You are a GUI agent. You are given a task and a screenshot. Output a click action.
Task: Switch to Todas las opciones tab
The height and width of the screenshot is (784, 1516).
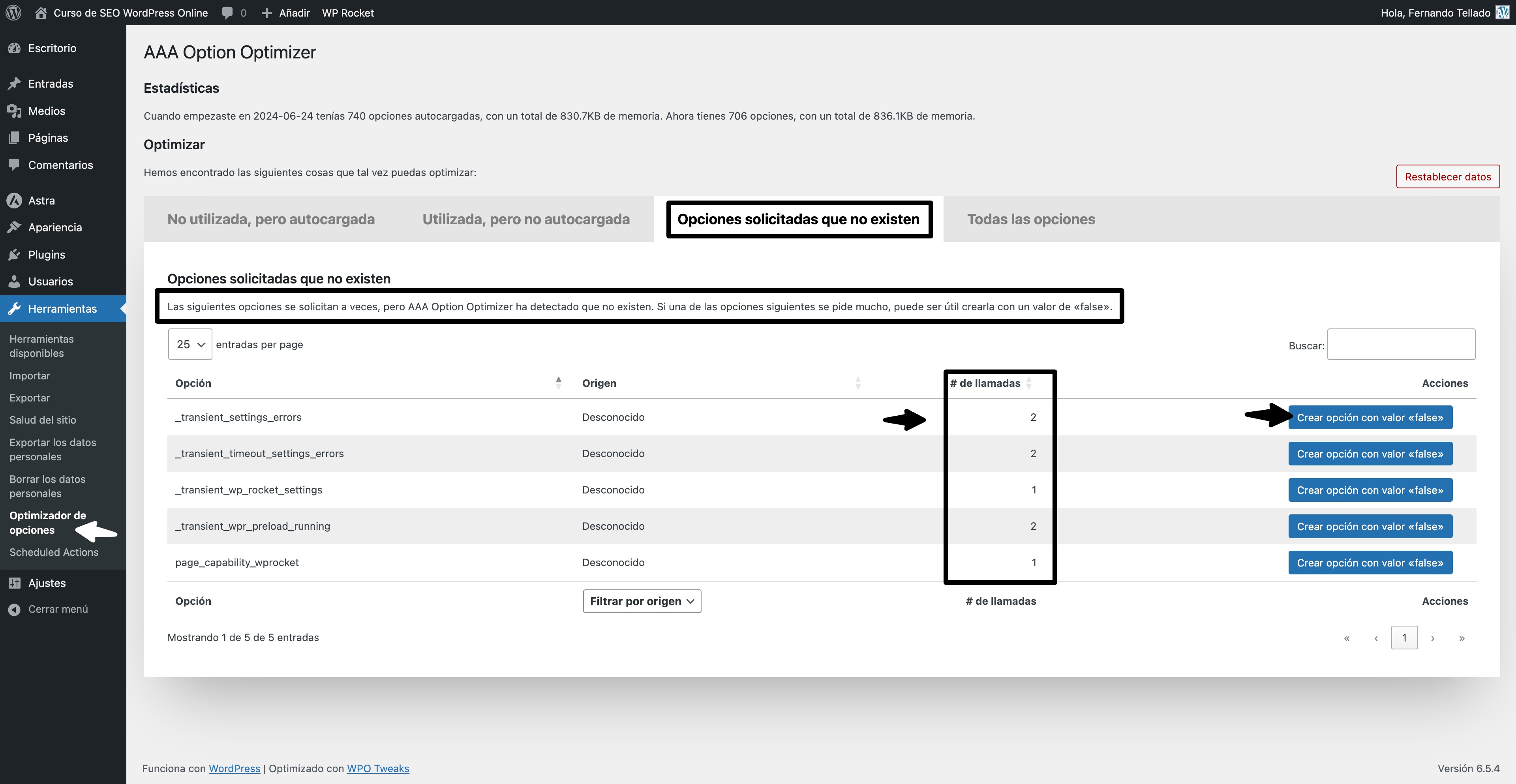tap(1030, 219)
